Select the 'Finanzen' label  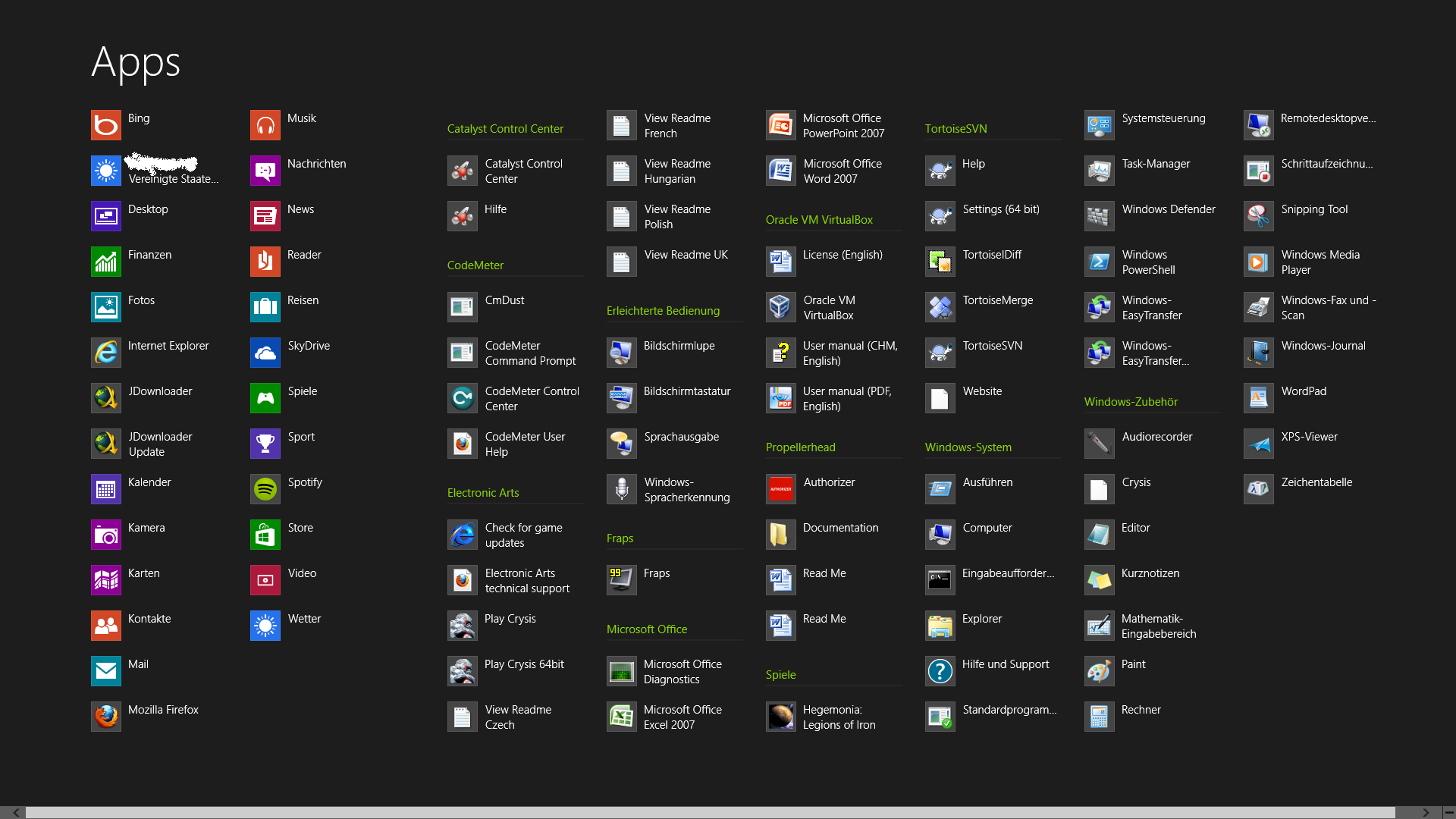[x=149, y=255]
